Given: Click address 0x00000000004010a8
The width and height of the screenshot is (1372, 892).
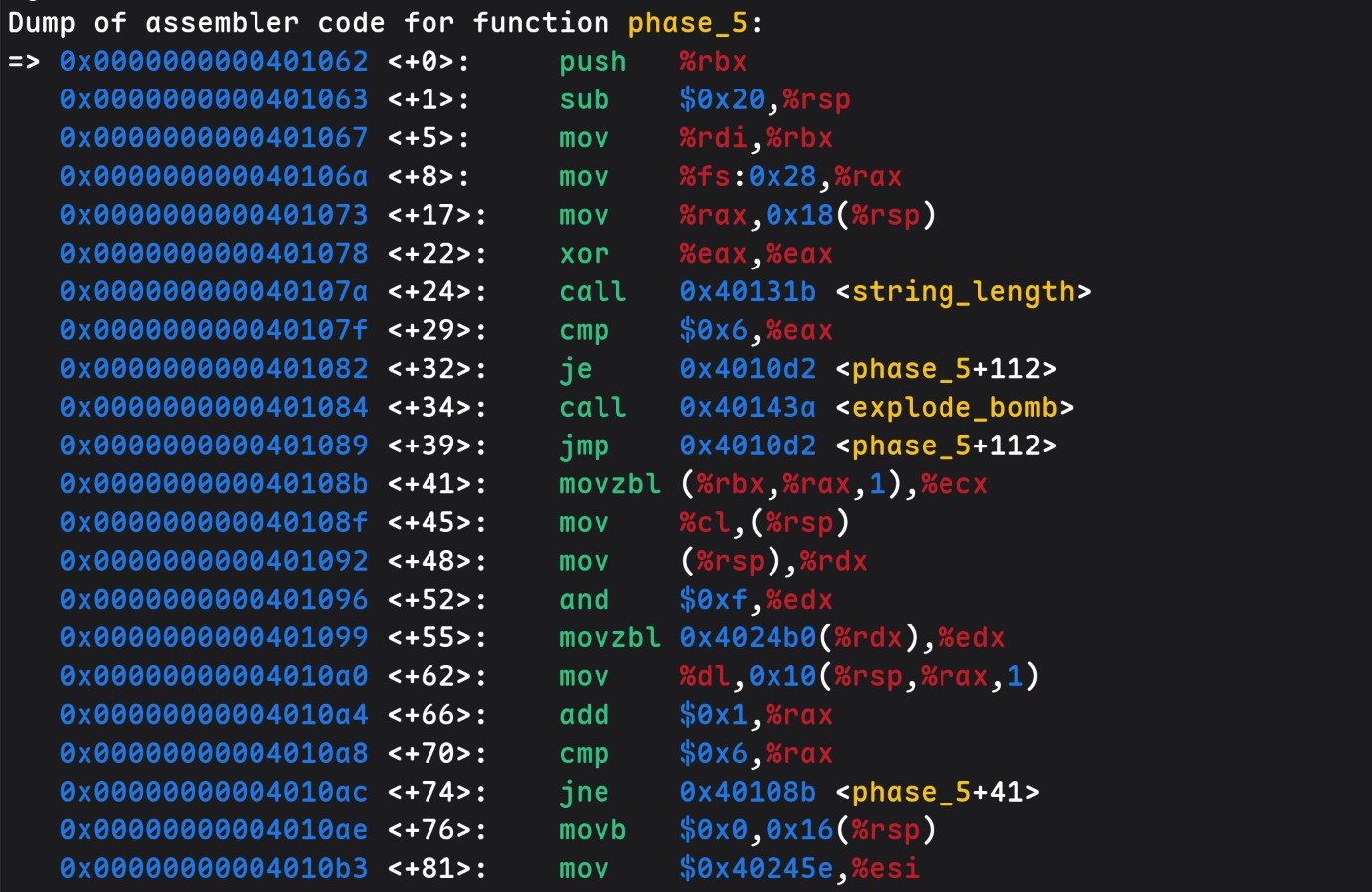Looking at the screenshot, I should pyautogui.click(x=214, y=754).
